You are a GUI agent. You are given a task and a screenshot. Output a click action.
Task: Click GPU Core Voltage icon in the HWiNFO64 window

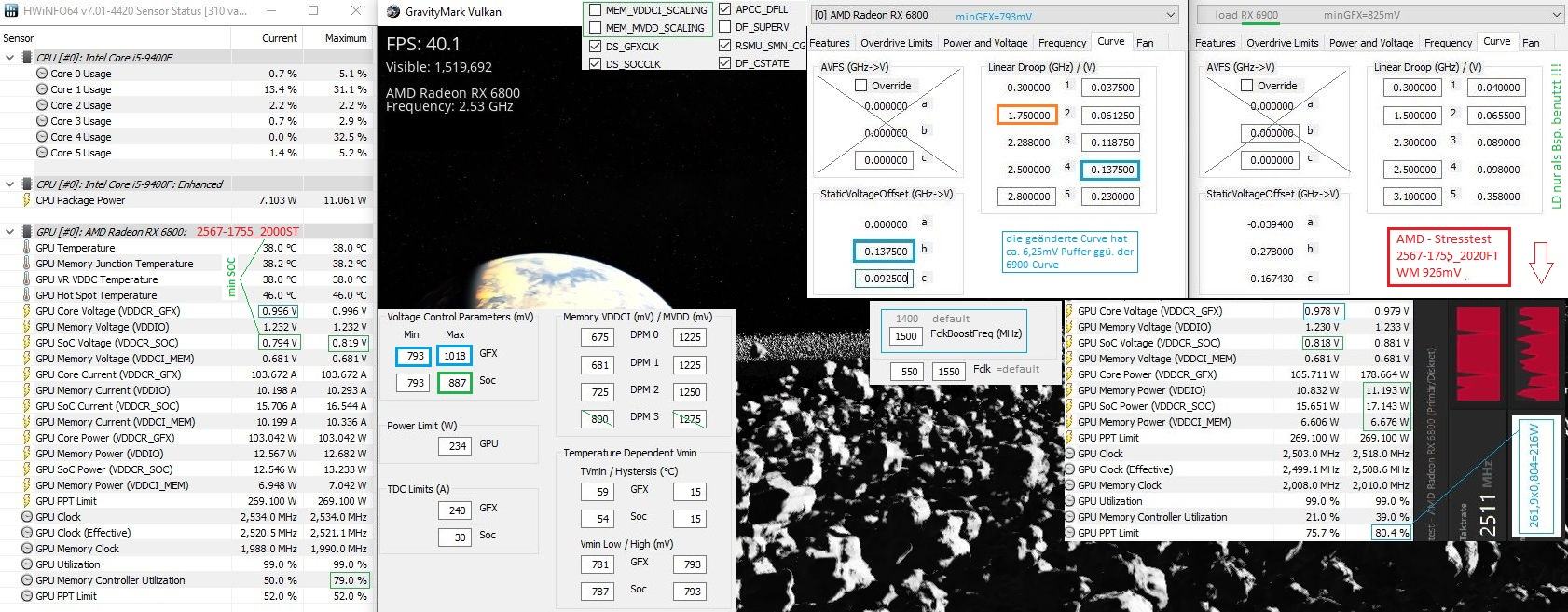pyautogui.click(x=27, y=311)
